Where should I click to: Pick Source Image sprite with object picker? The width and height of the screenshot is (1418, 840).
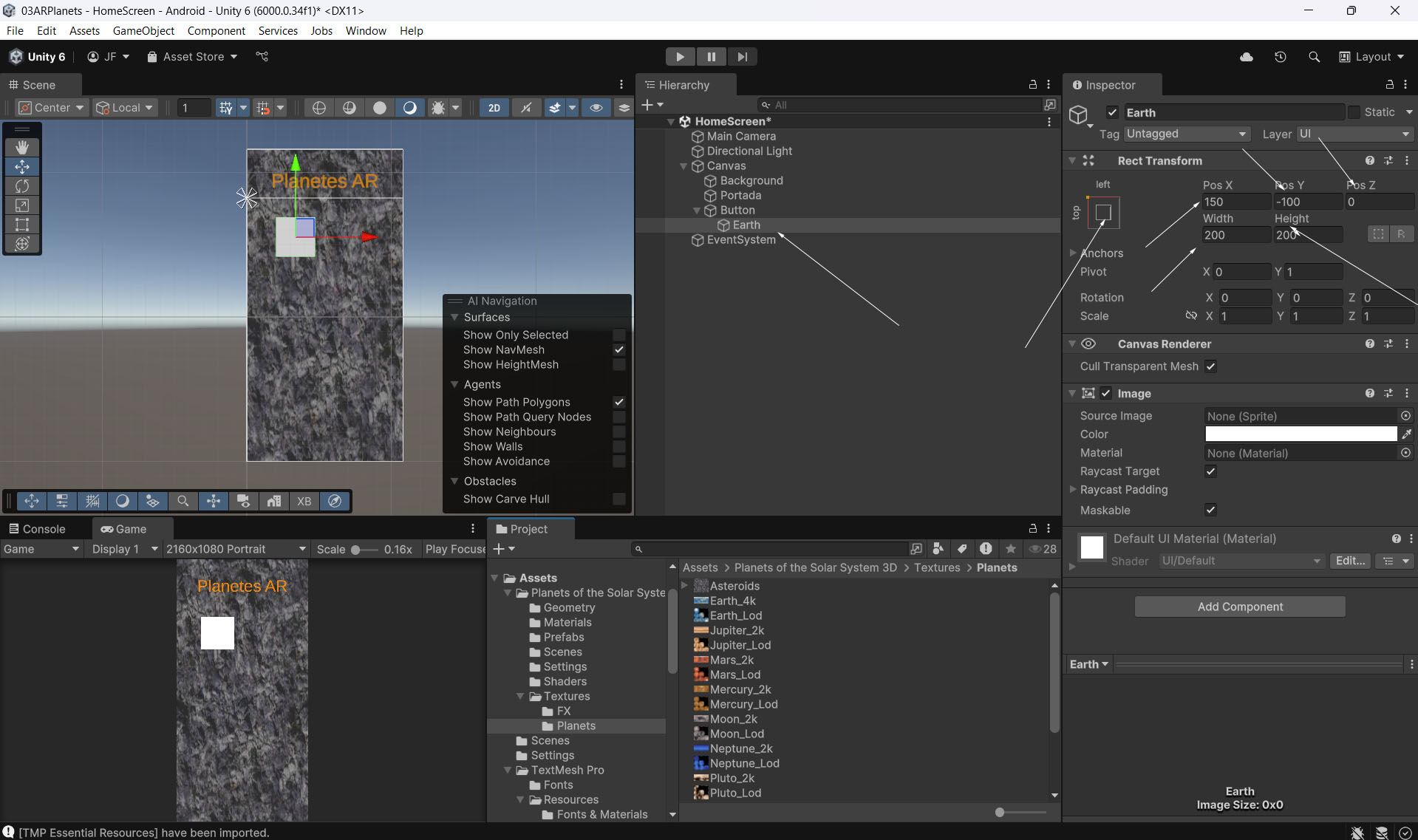[x=1405, y=416]
